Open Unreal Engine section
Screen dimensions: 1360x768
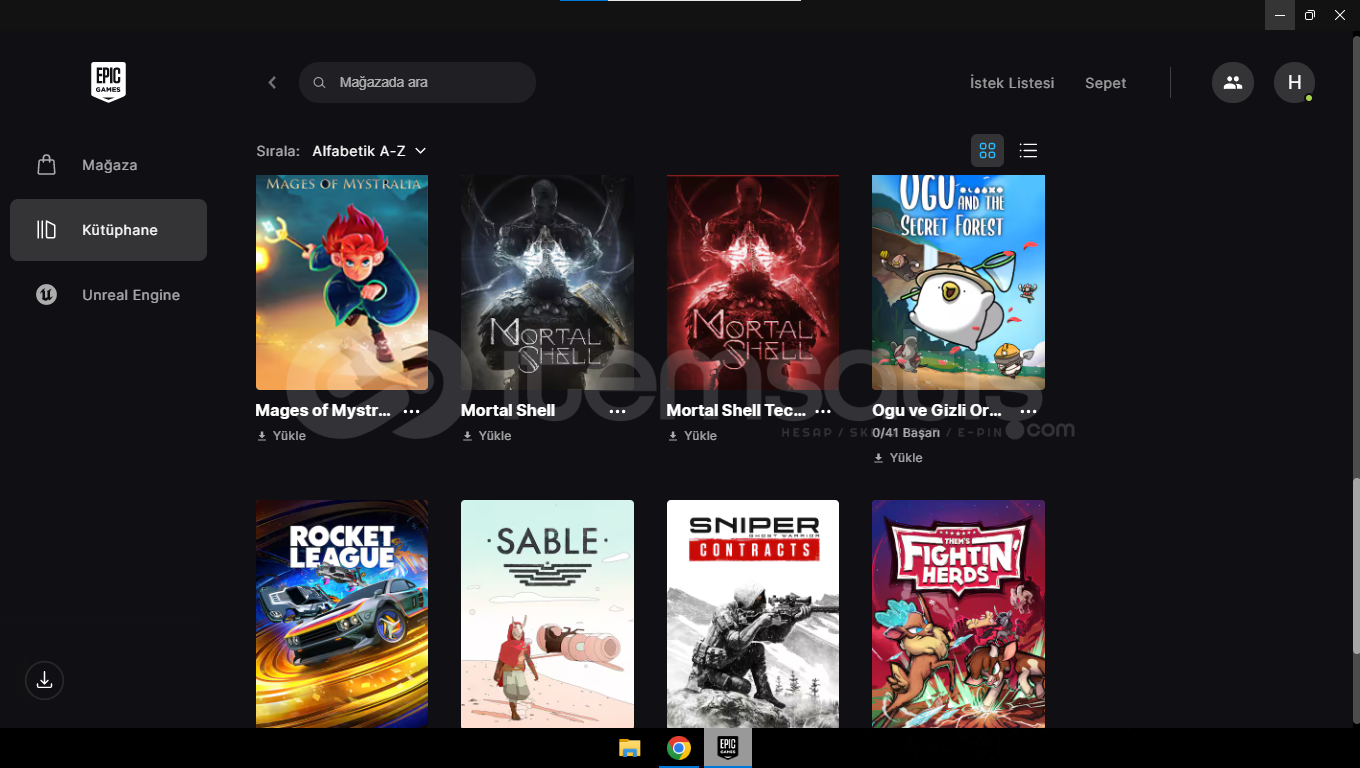(x=108, y=295)
